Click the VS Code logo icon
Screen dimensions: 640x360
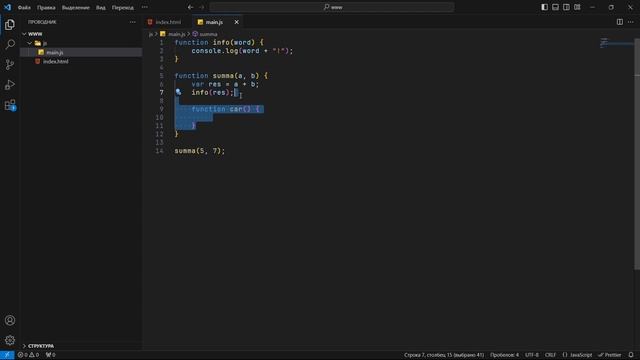[x=7, y=7]
